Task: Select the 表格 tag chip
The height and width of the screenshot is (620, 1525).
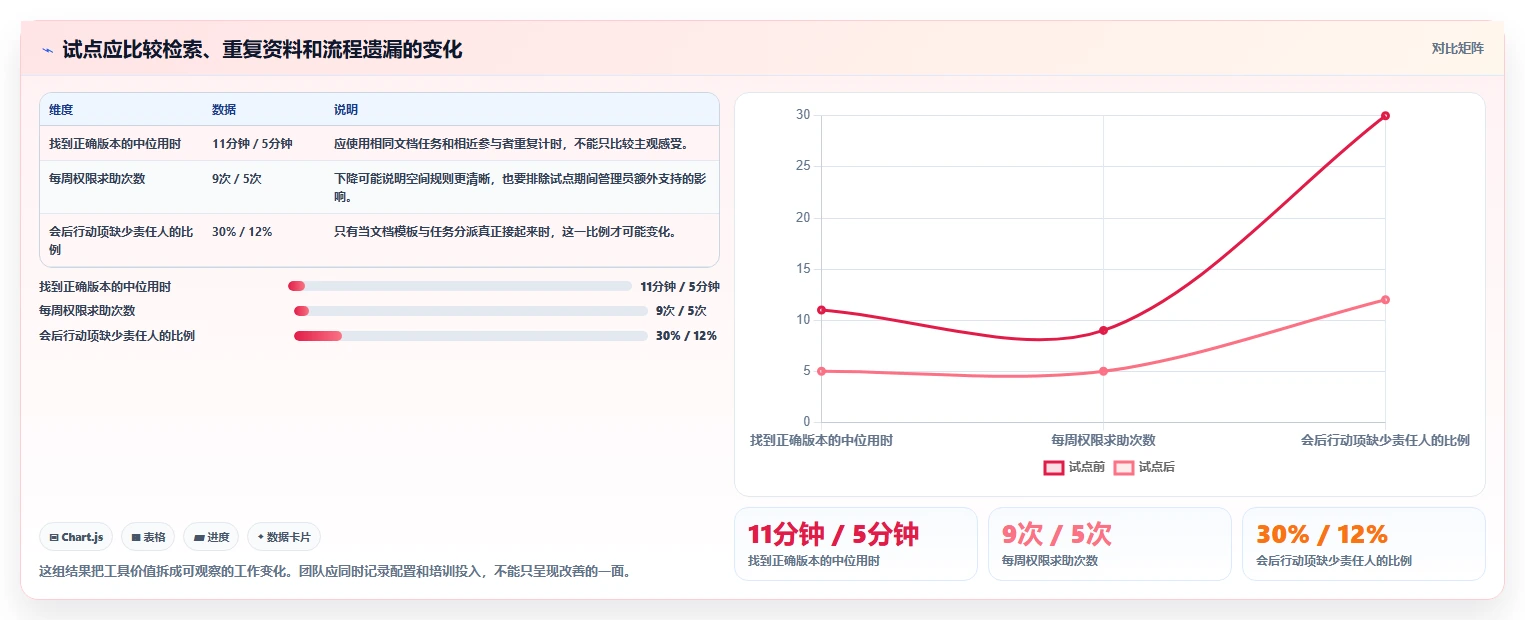Action: coord(148,537)
